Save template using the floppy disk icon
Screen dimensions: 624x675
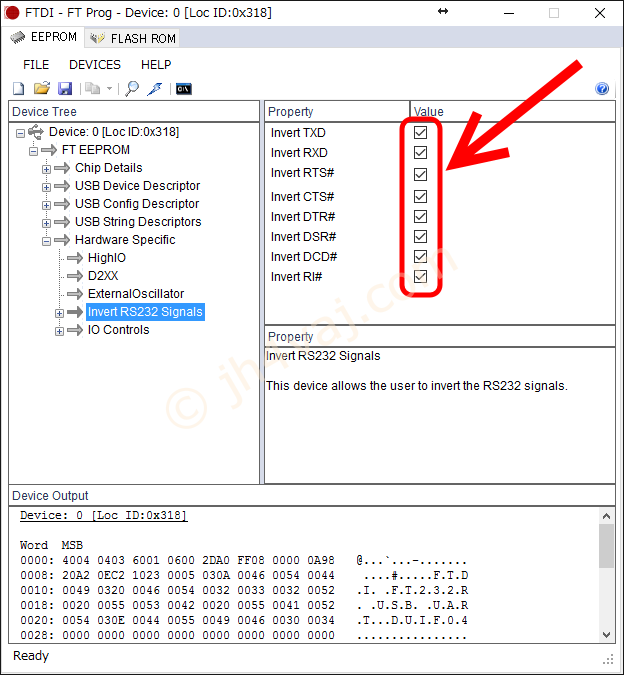pyautogui.click(x=65, y=89)
